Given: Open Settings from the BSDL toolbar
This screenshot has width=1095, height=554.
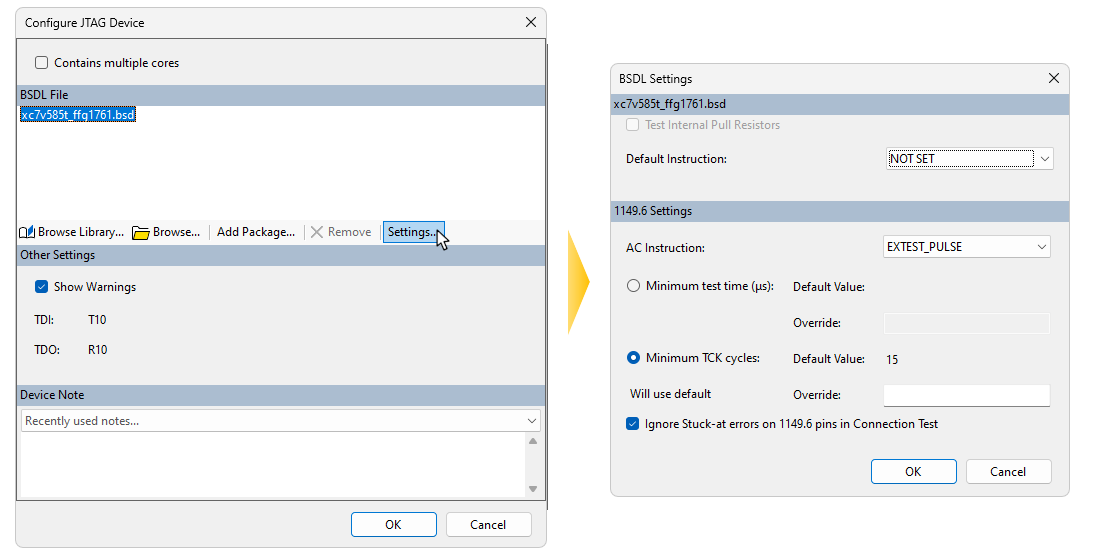Looking at the screenshot, I should [x=412, y=232].
